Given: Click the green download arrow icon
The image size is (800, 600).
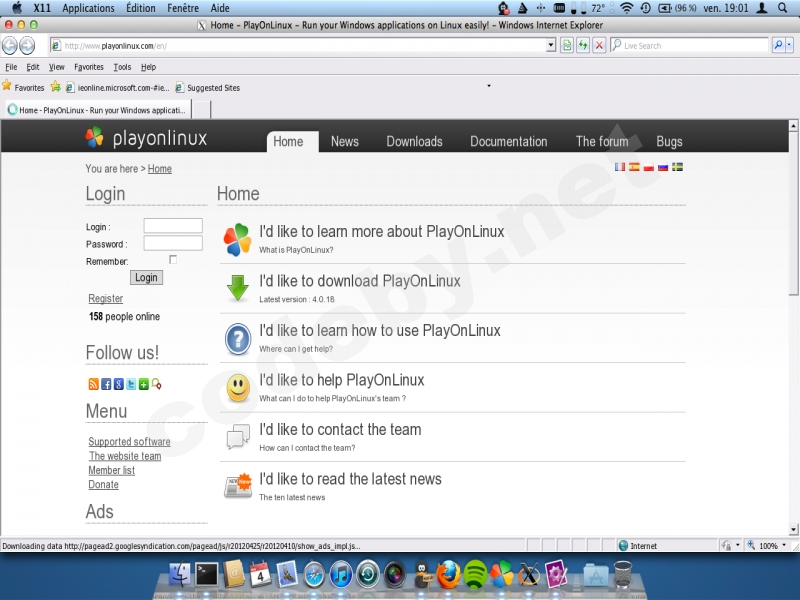Looking at the screenshot, I should tap(237, 288).
